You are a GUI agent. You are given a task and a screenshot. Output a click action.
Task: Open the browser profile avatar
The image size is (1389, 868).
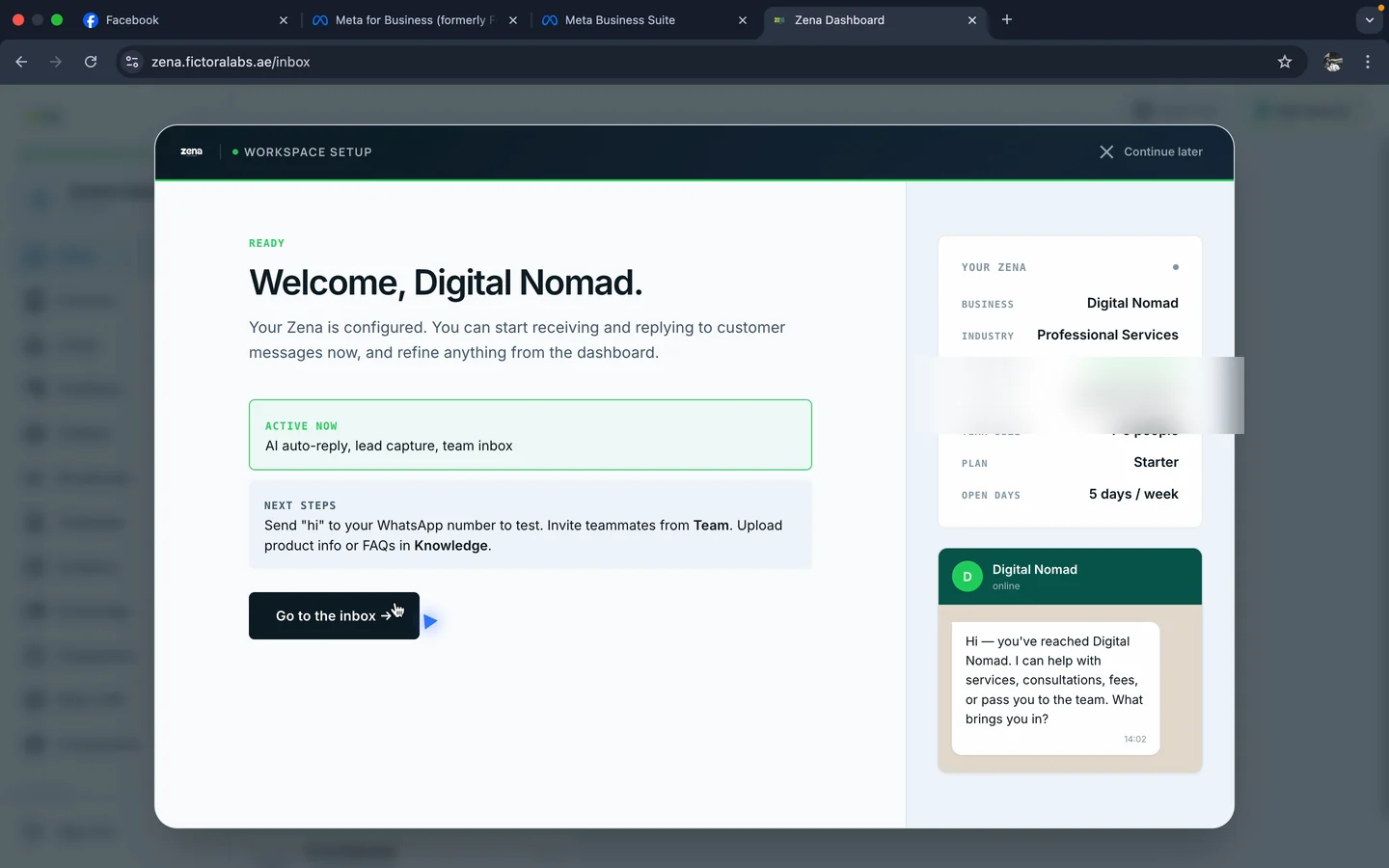tap(1333, 62)
